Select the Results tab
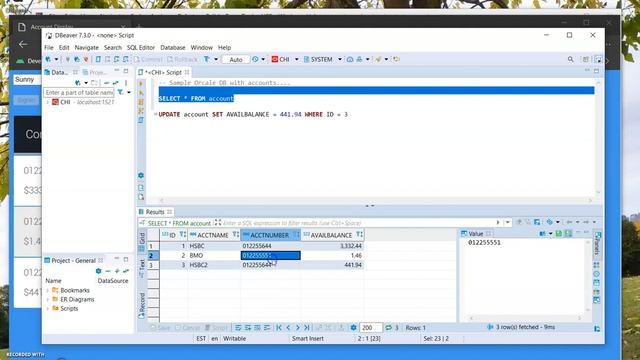Screen dimensions: 640x360 [x=155, y=212]
